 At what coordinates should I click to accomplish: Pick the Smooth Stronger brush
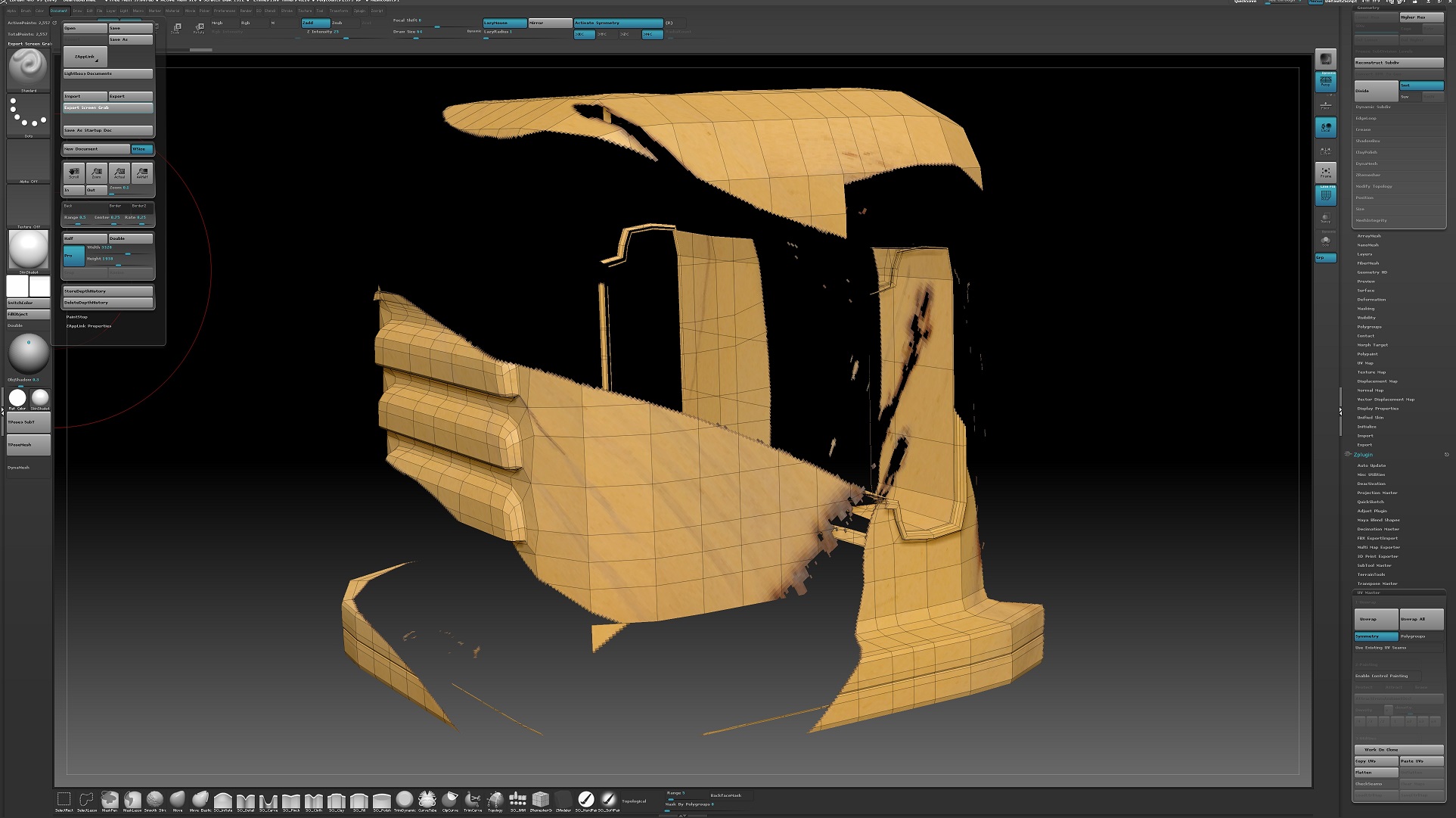[155, 801]
